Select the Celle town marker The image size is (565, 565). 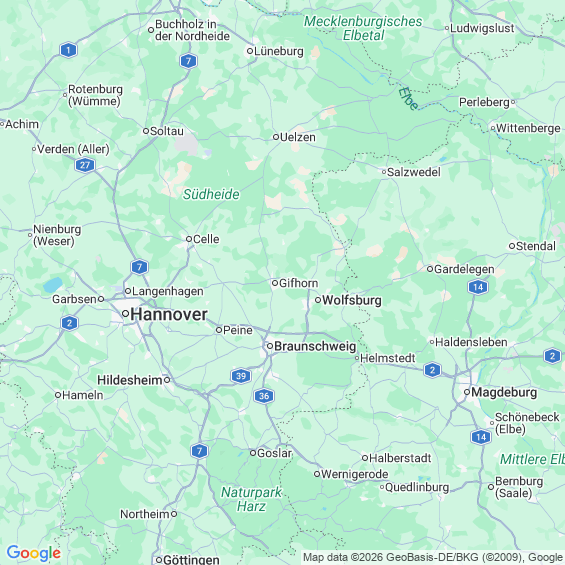(x=188, y=239)
